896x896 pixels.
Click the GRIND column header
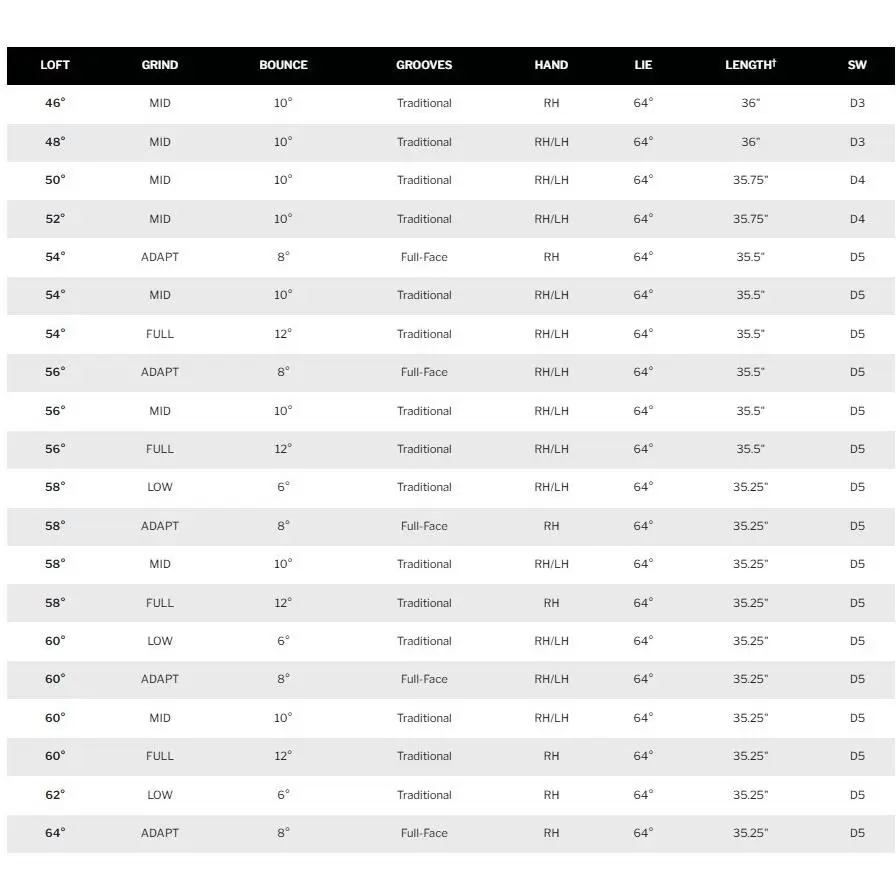160,65
